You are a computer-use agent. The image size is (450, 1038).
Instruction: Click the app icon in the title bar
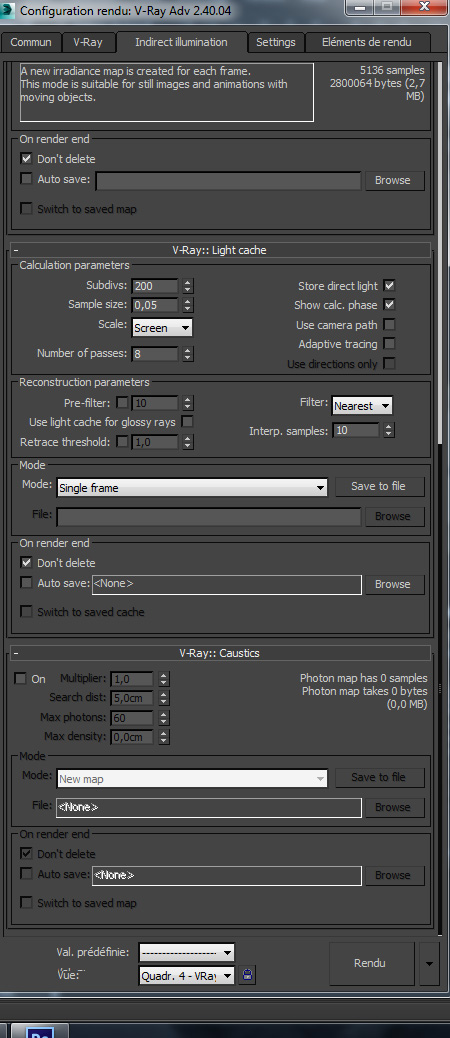9,9
